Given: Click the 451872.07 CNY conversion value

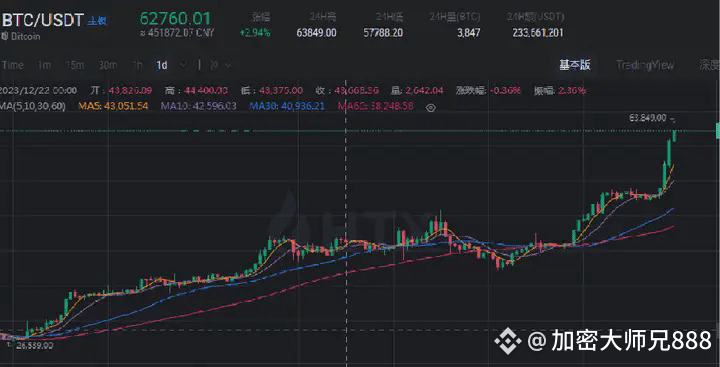Looking at the screenshot, I should [177, 33].
